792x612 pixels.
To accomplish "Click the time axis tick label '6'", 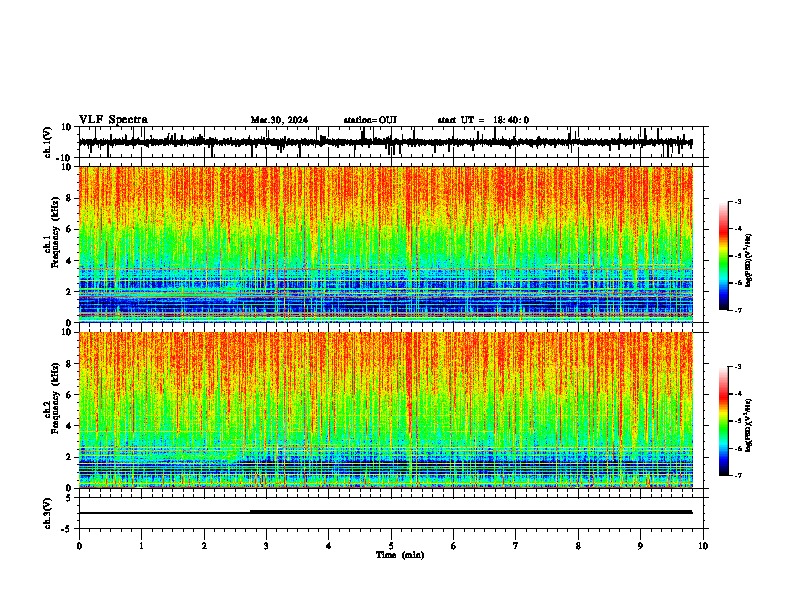I will pos(454,546).
